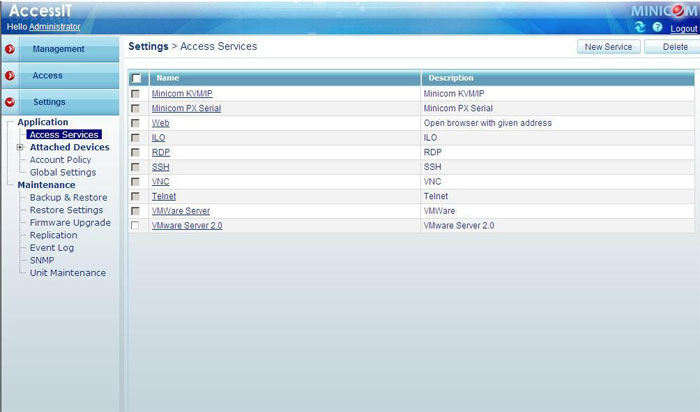The width and height of the screenshot is (700, 412).
Task: Select Backup & Restore under Maintenance
Action: point(68,198)
